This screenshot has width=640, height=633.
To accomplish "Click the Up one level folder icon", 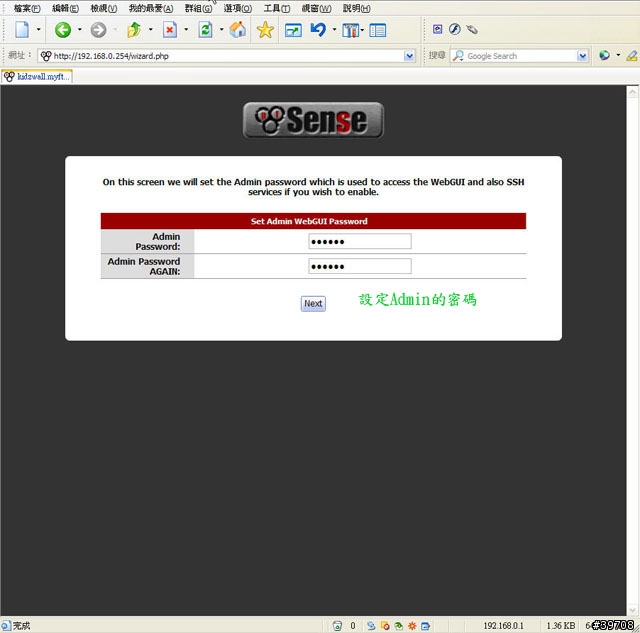I will tap(134, 30).
